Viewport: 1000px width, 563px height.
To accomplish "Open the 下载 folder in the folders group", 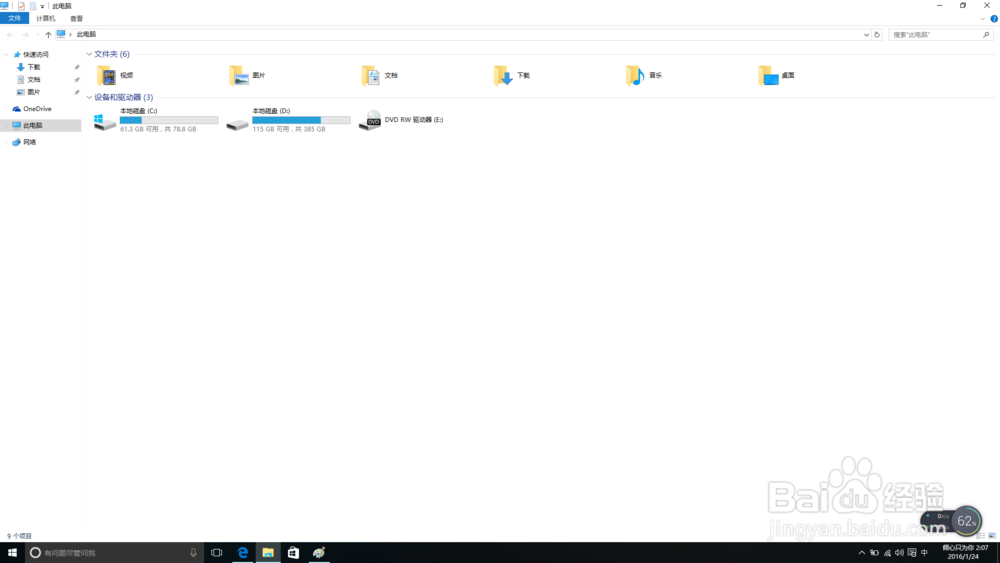I will [x=512, y=75].
